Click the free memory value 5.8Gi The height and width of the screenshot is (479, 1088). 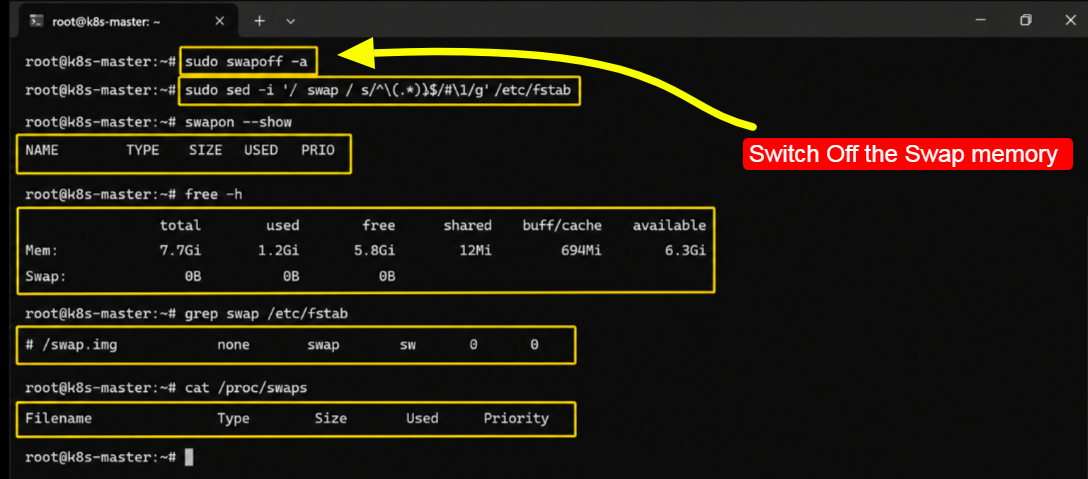(375, 251)
